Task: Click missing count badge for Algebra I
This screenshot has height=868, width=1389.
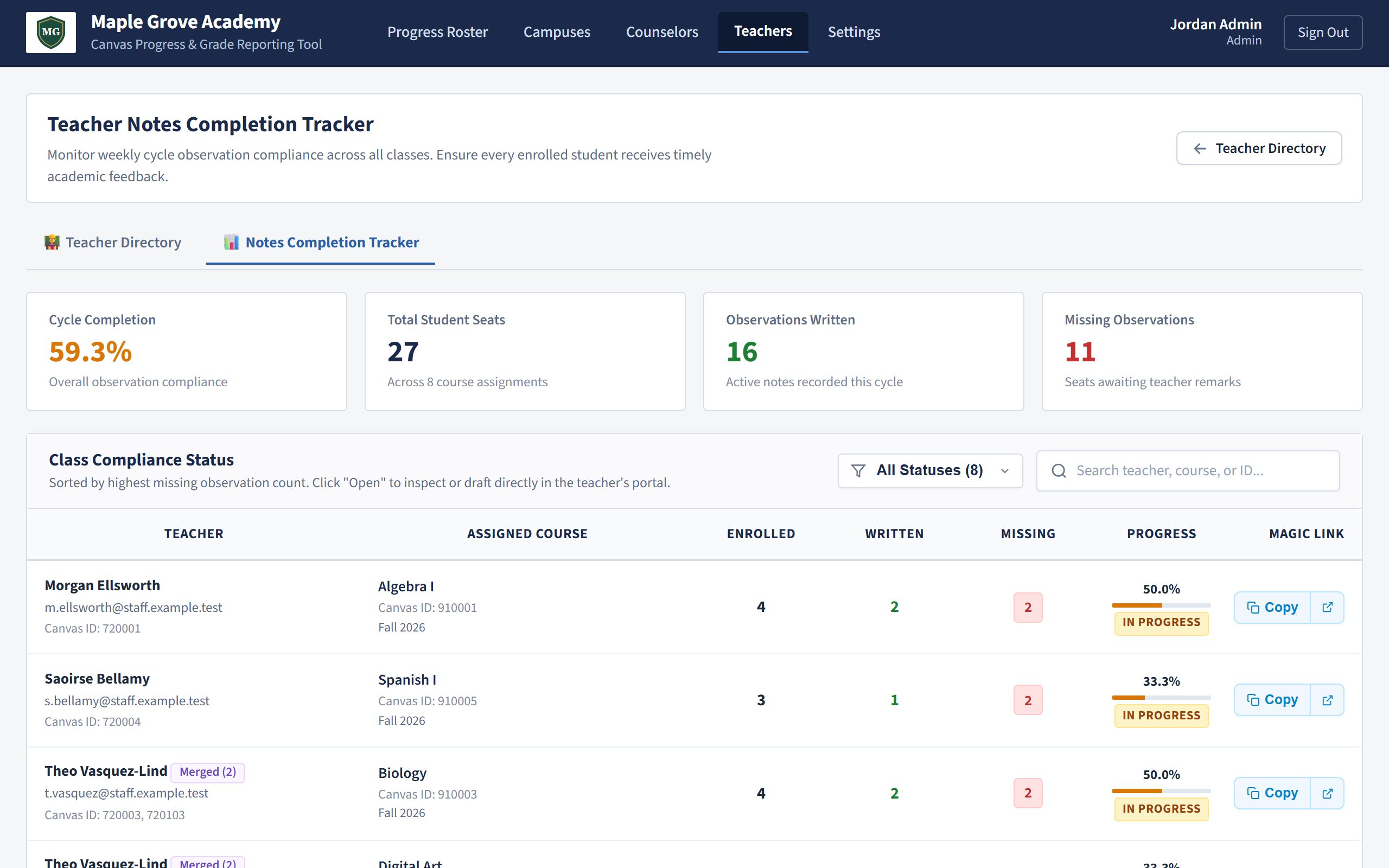Action: [1028, 608]
